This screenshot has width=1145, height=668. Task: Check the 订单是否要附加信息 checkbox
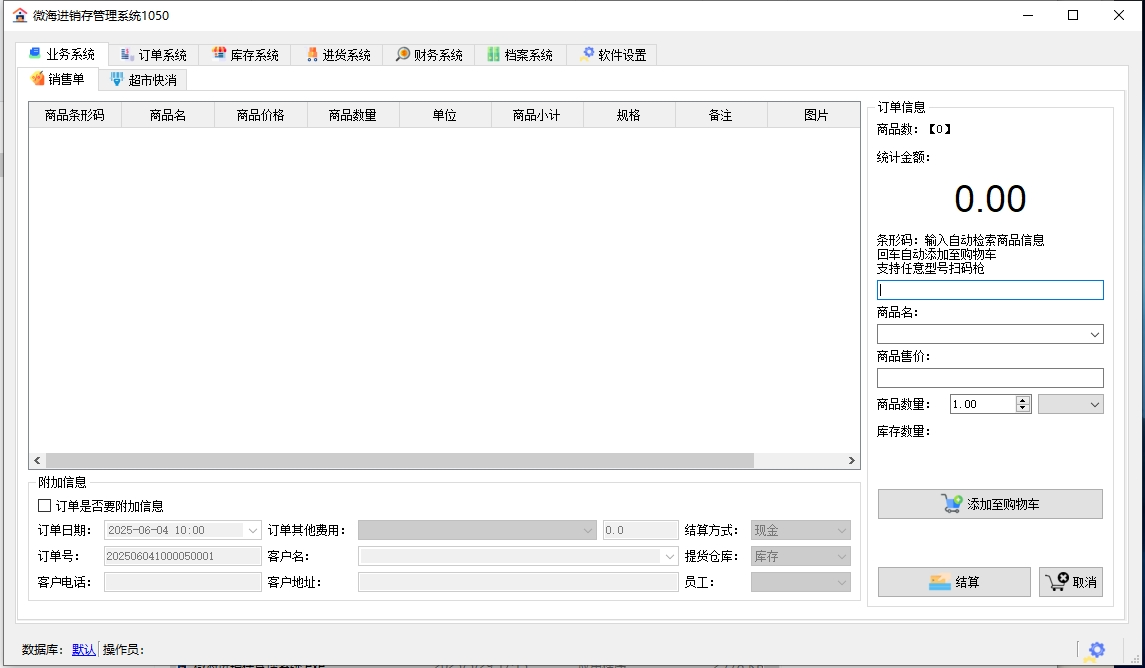pyautogui.click(x=45, y=505)
